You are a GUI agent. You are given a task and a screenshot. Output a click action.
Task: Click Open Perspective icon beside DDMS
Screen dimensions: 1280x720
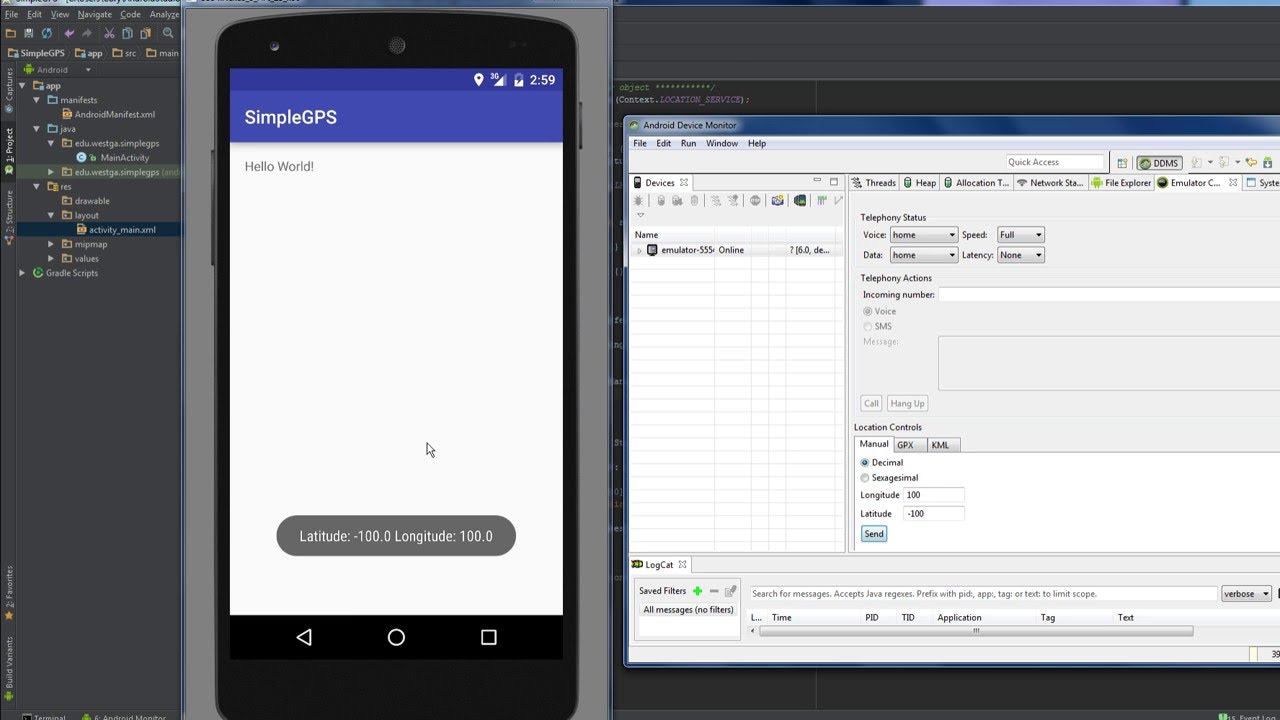1122,163
